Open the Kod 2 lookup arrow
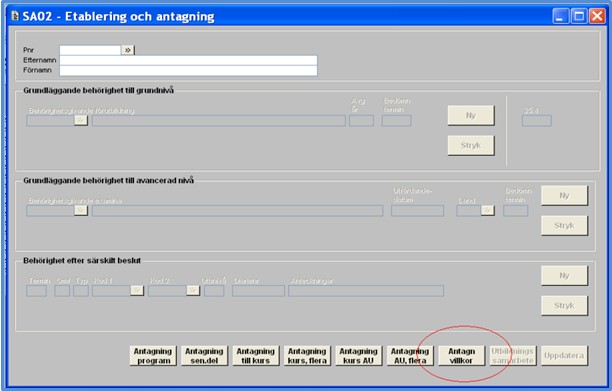612x391 pixels. click(x=193, y=290)
